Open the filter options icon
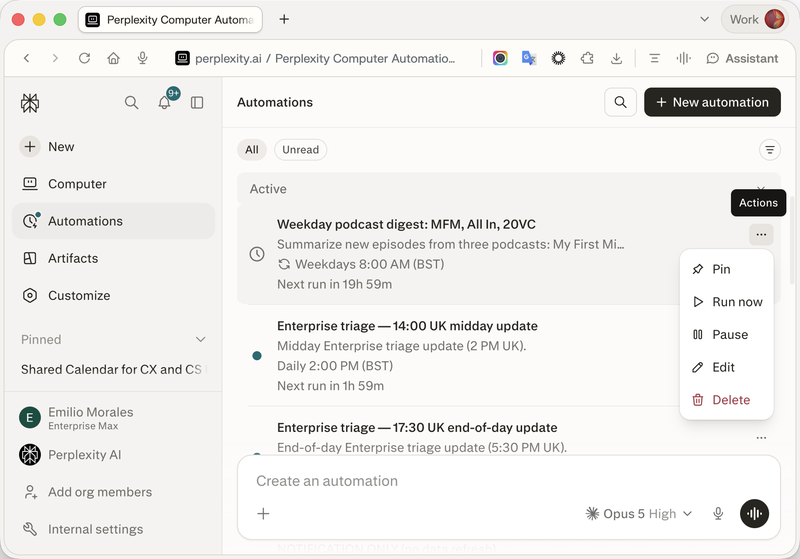 (769, 149)
